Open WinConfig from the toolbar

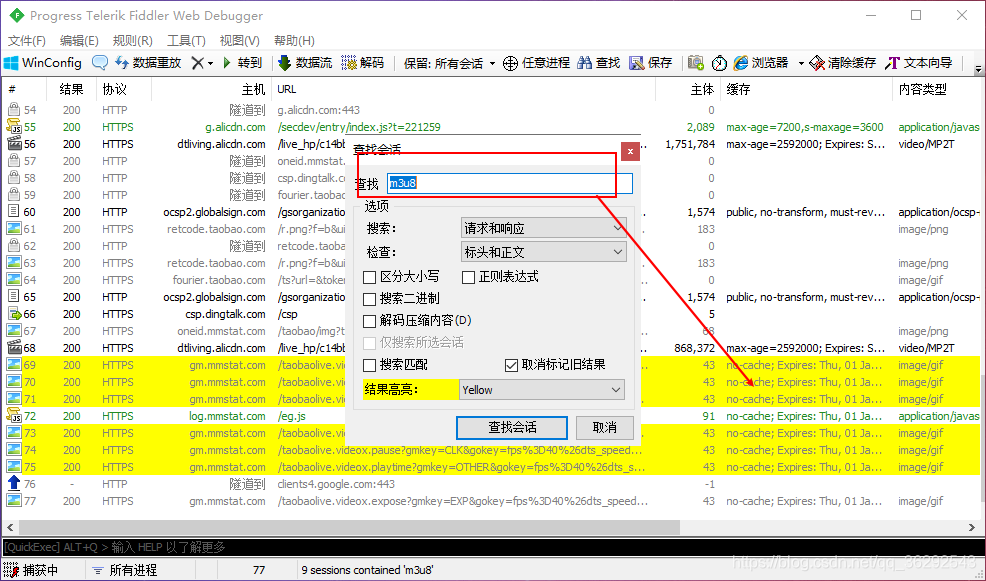[43, 63]
